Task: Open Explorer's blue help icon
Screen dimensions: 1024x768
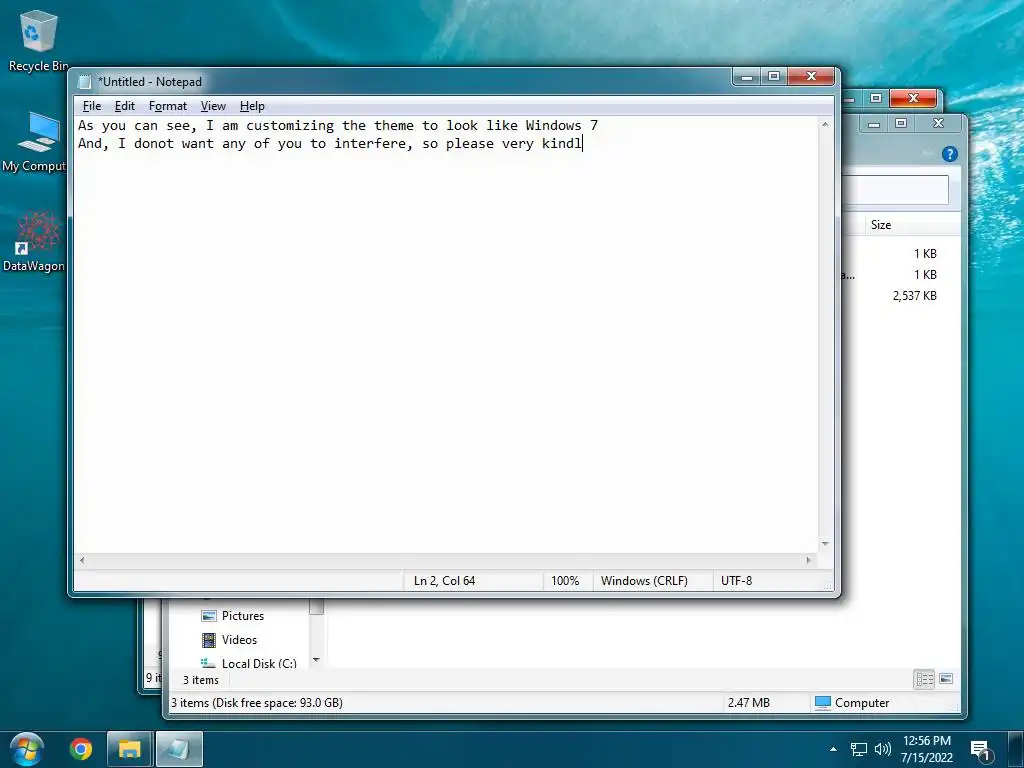Action: pos(950,154)
